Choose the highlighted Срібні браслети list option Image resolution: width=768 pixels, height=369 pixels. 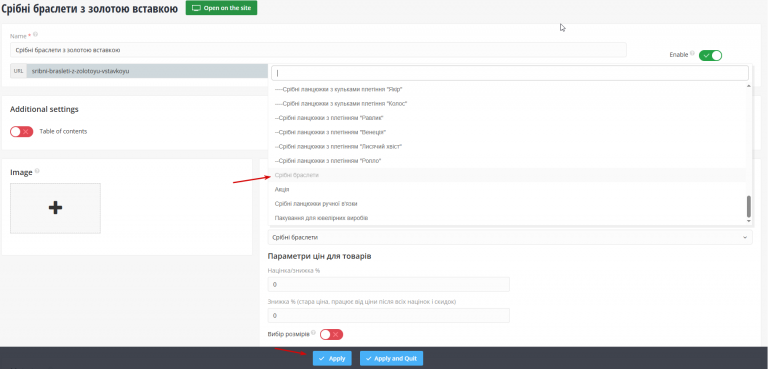(507, 175)
